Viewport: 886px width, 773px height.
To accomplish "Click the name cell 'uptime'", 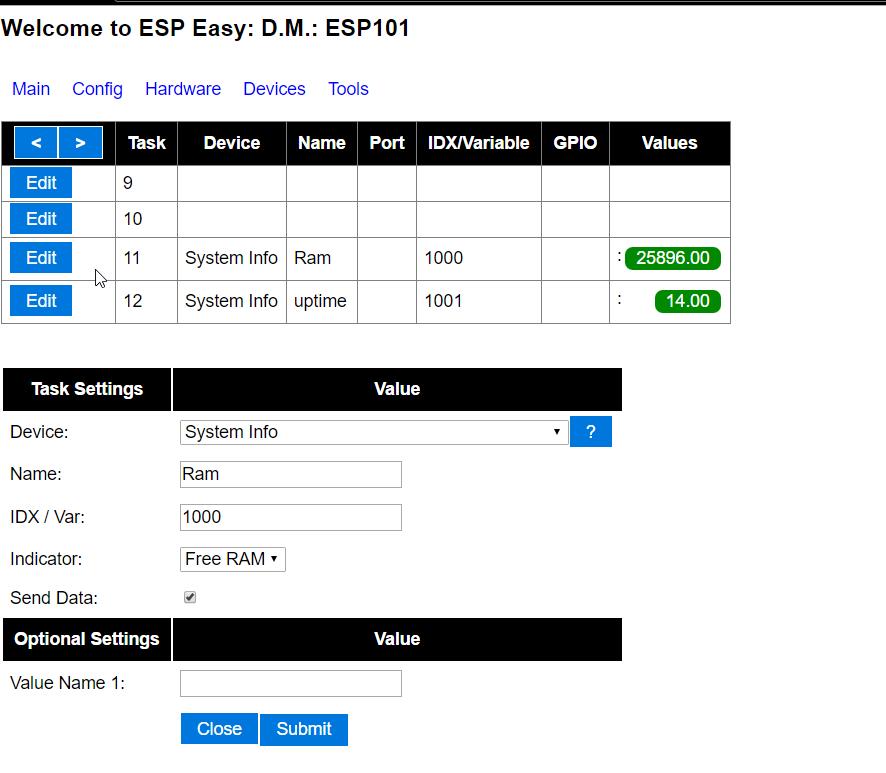I will click(x=320, y=301).
